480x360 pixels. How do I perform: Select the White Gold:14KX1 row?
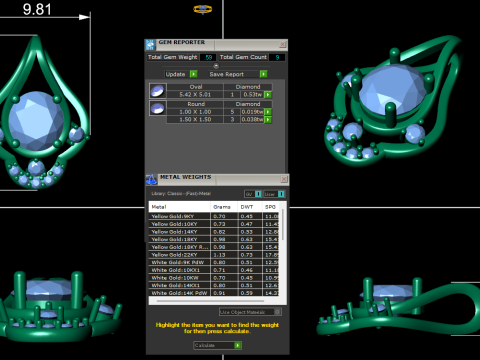pyautogui.click(x=214, y=285)
